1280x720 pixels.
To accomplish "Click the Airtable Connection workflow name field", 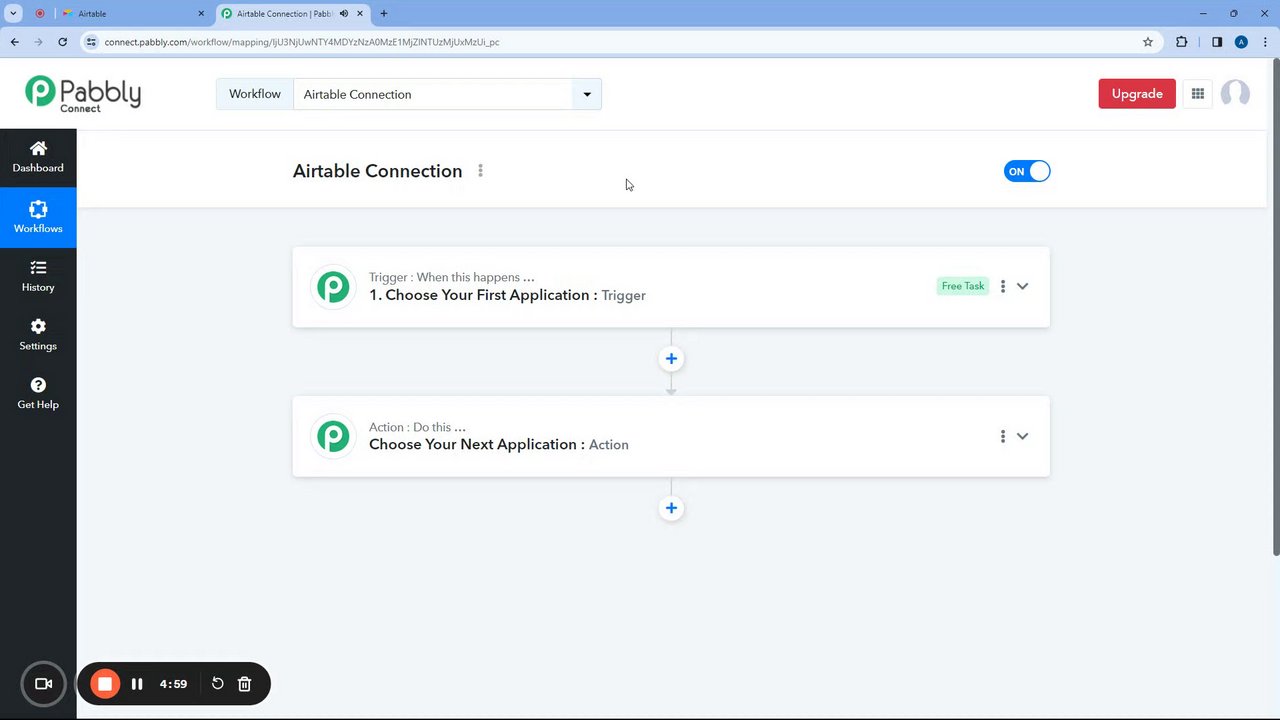I will pos(433,94).
